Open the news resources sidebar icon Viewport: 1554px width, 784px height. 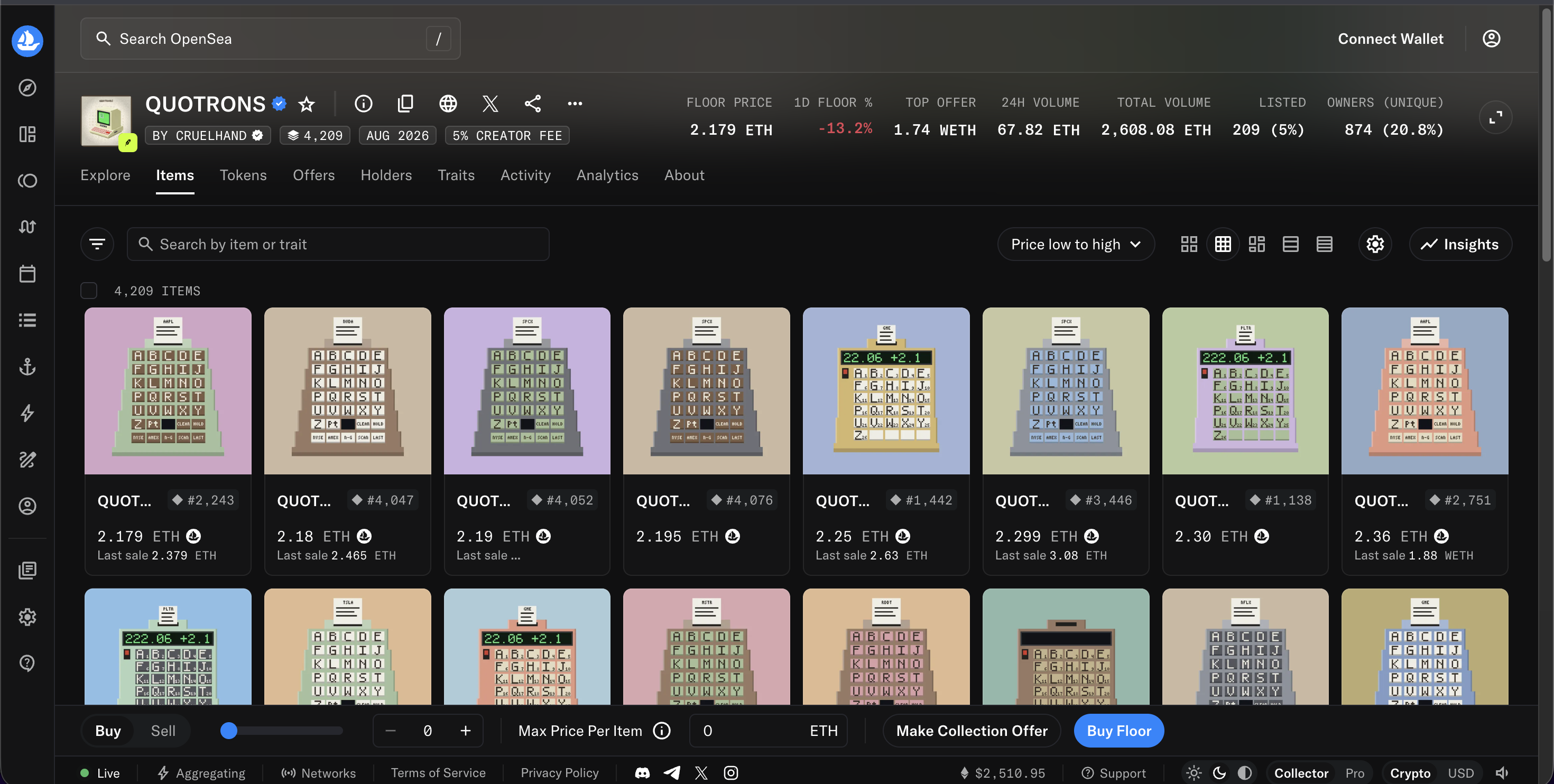pyautogui.click(x=27, y=570)
